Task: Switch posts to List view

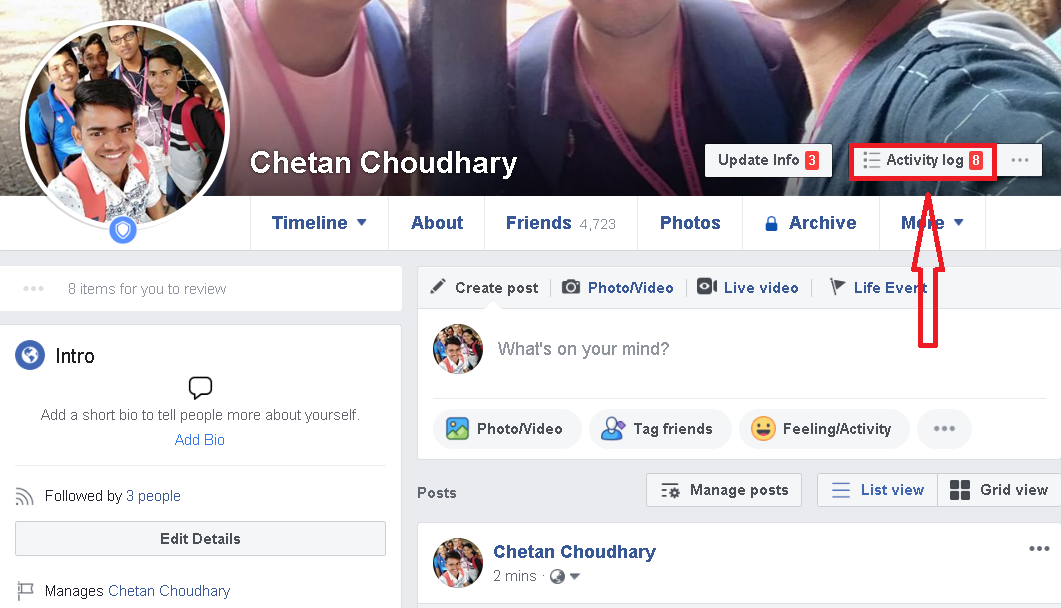Action: 878,490
